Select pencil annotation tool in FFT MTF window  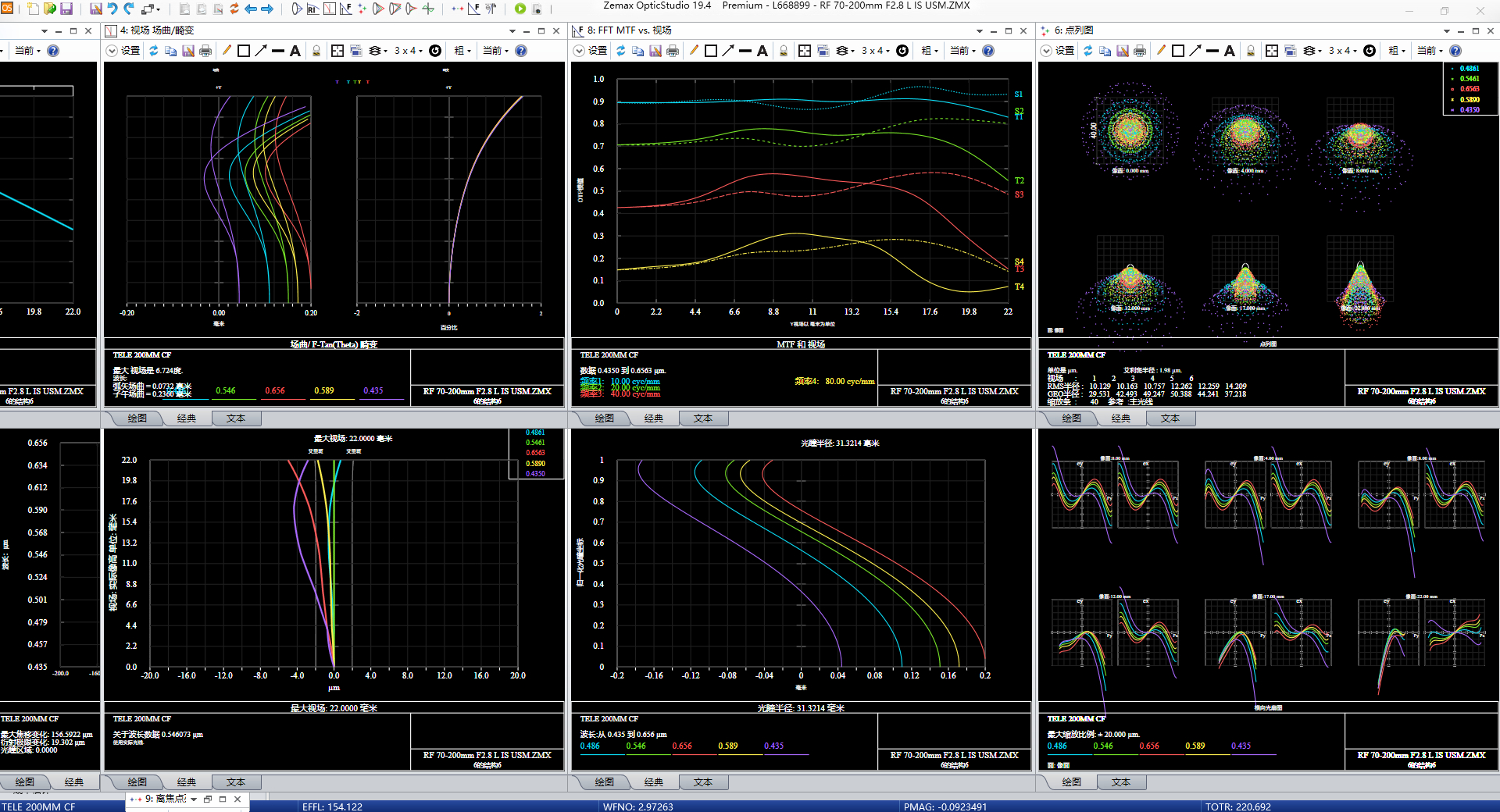click(x=694, y=51)
